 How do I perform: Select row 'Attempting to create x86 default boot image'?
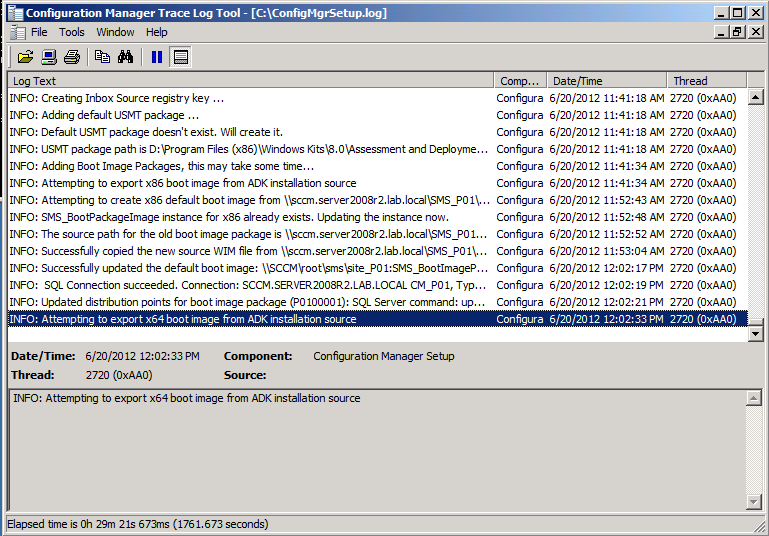378,200
